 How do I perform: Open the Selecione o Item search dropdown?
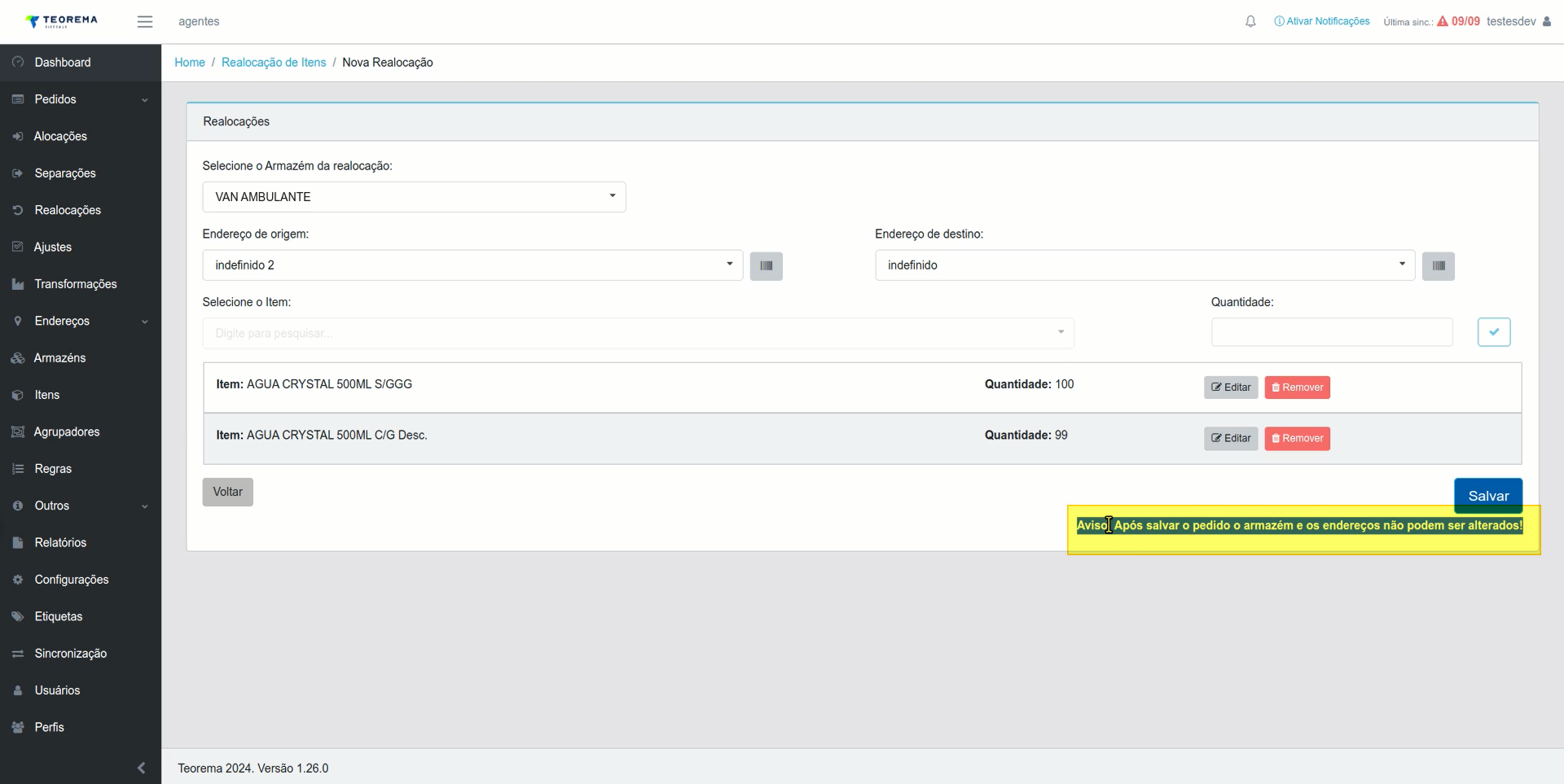pyautogui.click(x=638, y=333)
